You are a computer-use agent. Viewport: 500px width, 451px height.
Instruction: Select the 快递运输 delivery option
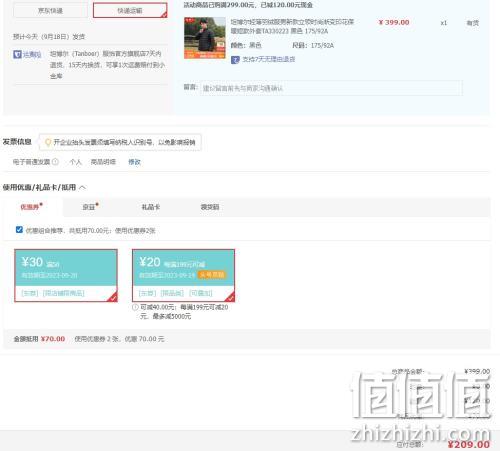130,10
